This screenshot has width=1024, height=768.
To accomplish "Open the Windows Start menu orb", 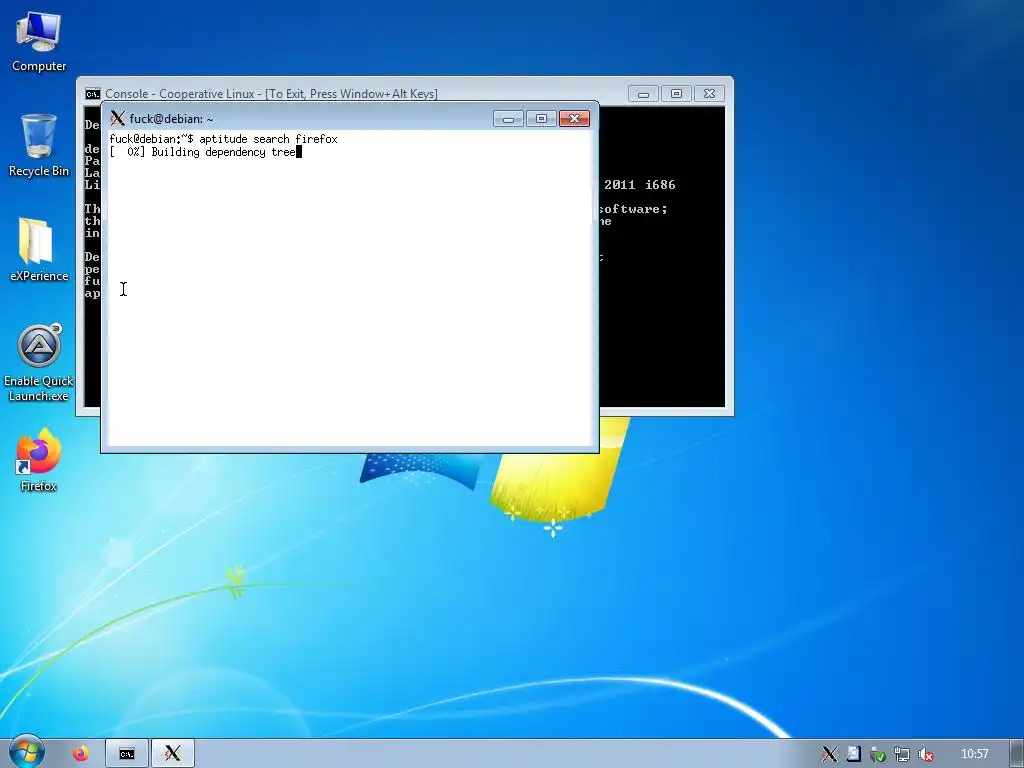I will (x=26, y=752).
